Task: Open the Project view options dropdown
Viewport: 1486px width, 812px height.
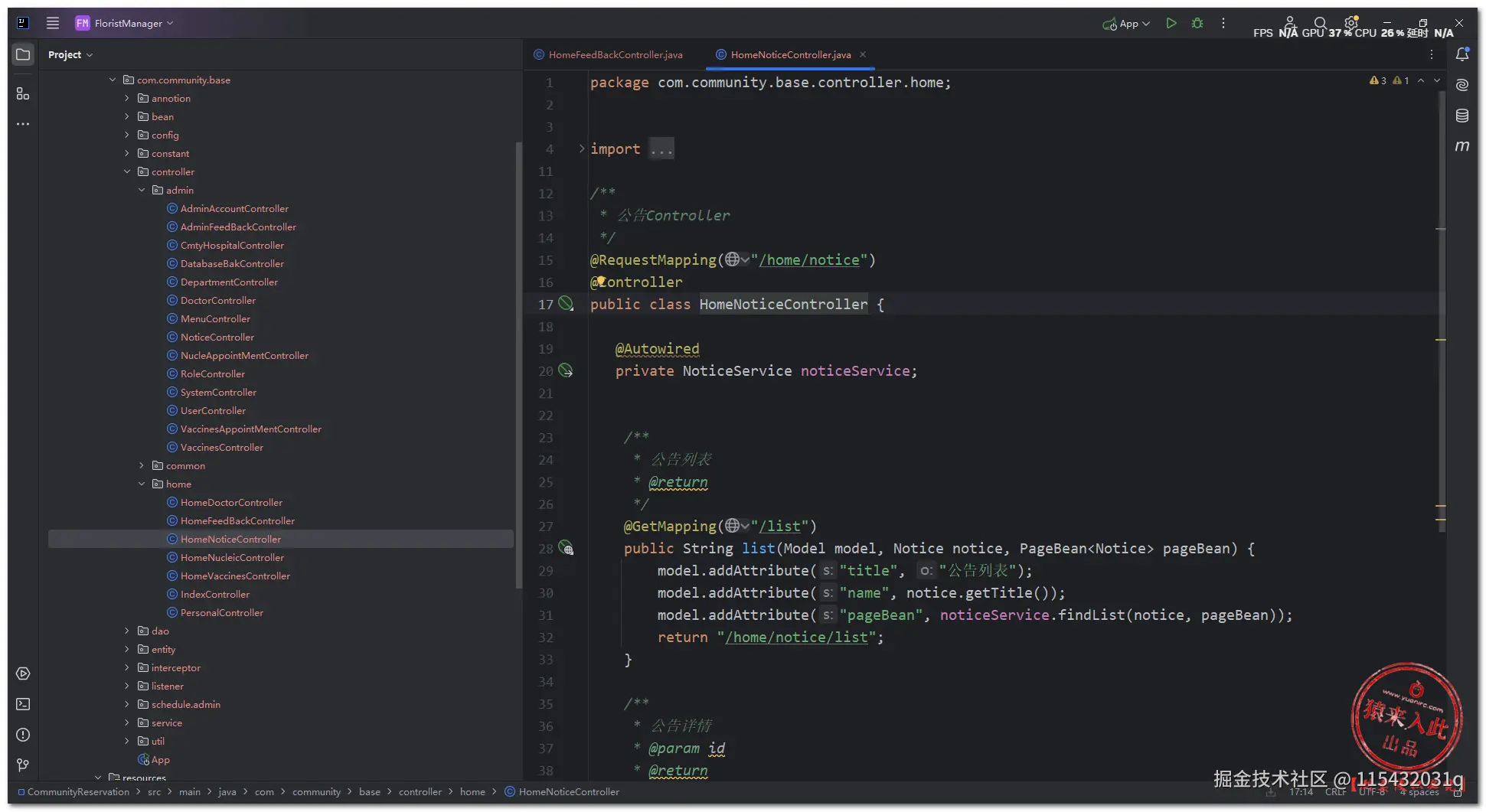Action: click(70, 54)
